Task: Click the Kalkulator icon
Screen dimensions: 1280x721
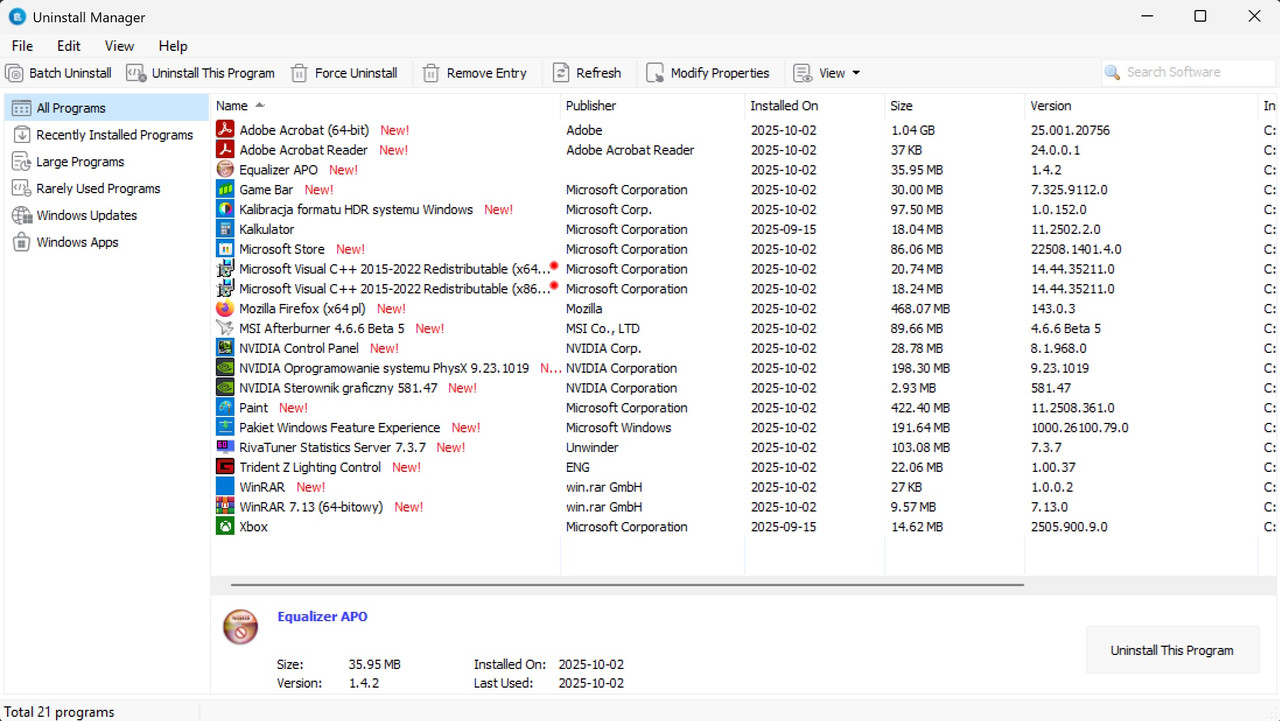Action: click(x=224, y=229)
